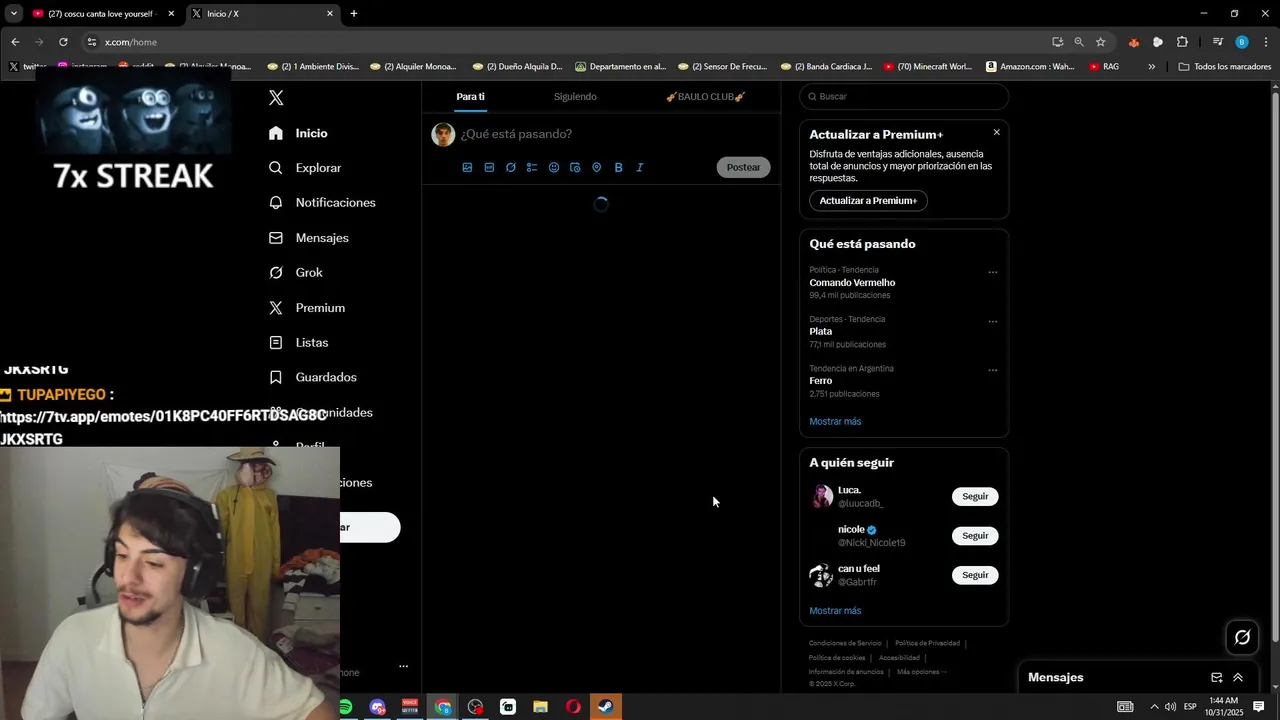Viewport: 1280px width, 720px height.
Task: Click Mostrar más under trends
Action: (835, 422)
